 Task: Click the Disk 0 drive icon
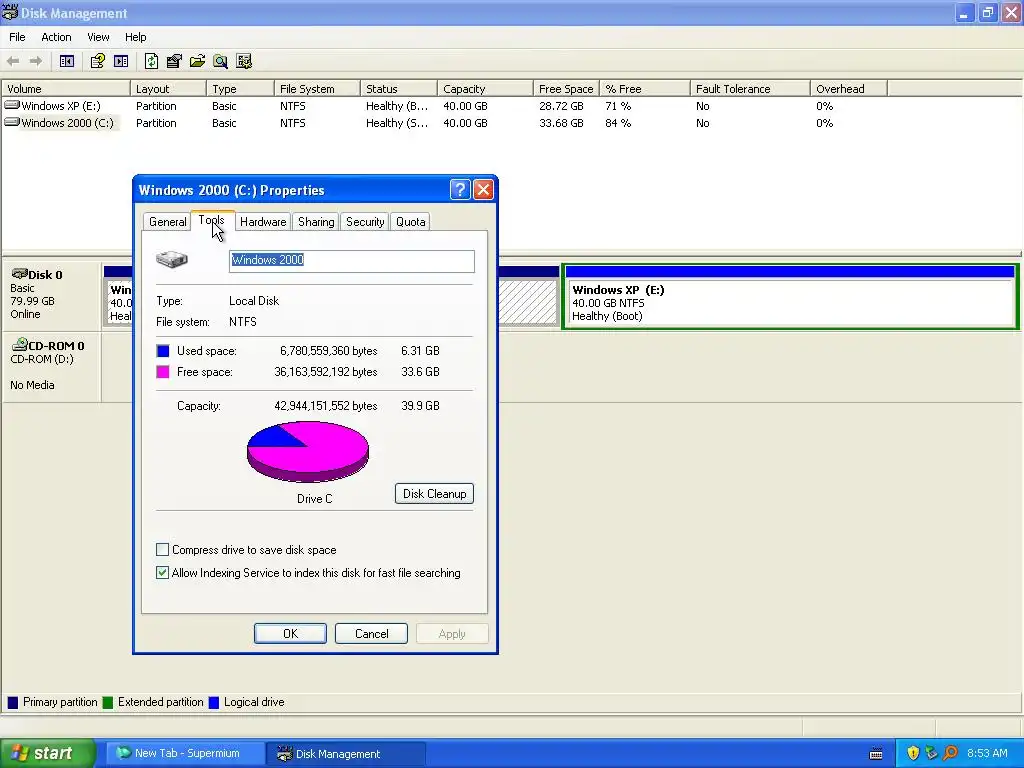coord(20,274)
